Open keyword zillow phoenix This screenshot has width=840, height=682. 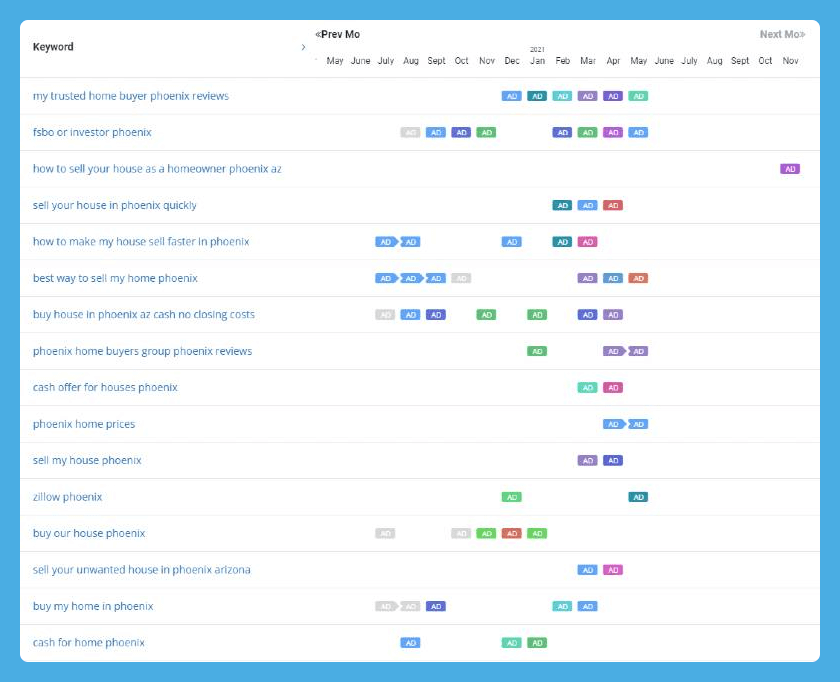pos(68,497)
